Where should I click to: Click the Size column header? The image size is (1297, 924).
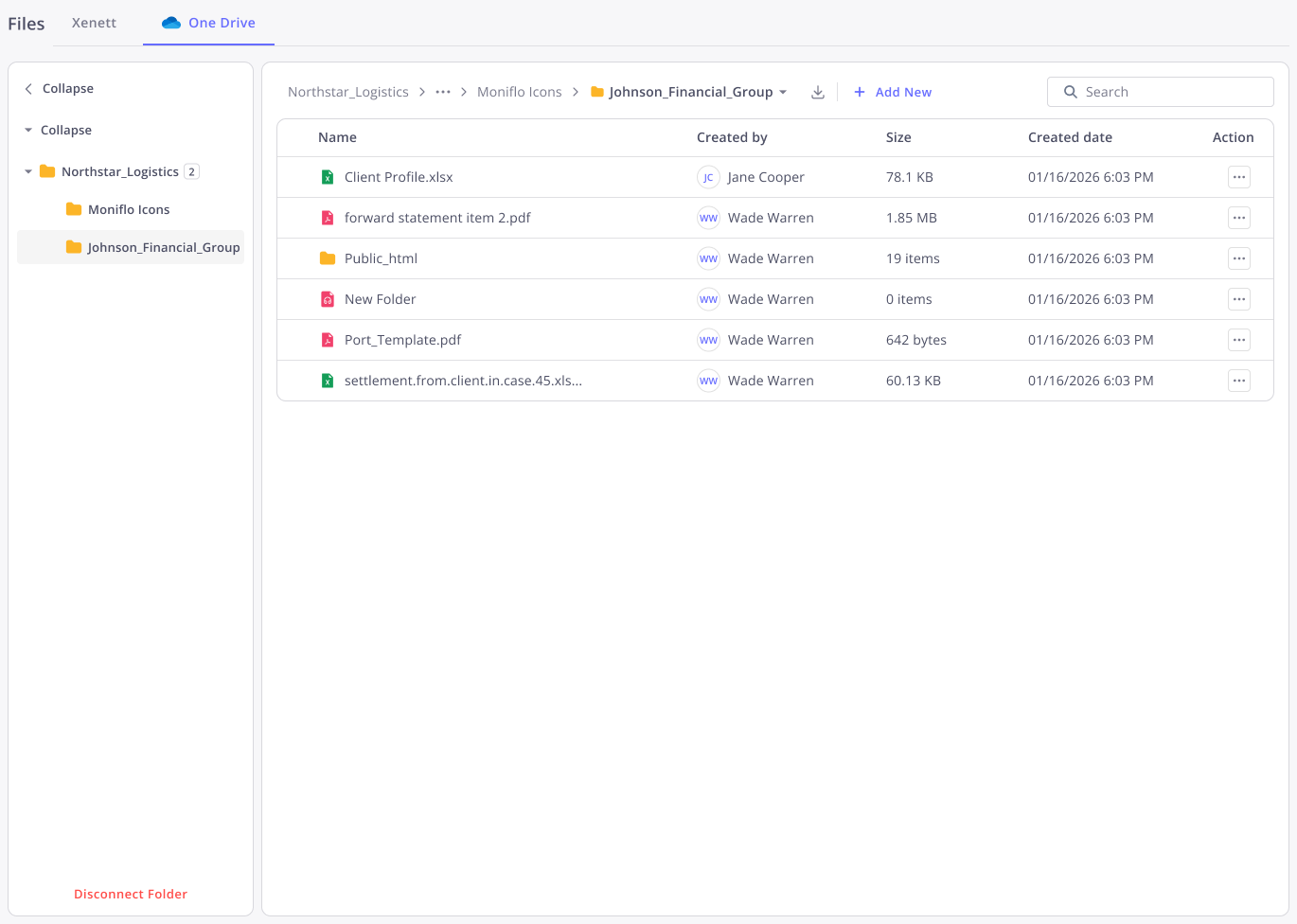(x=898, y=137)
